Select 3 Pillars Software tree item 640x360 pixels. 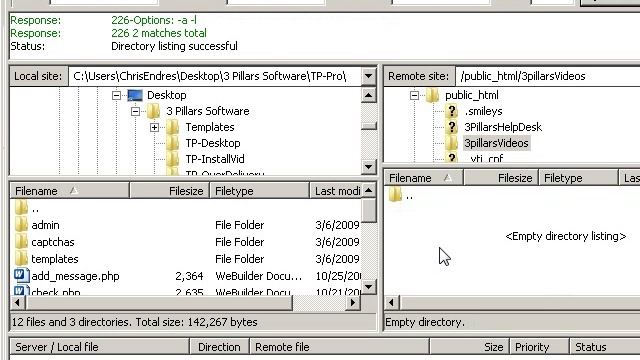(x=207, y=111)
